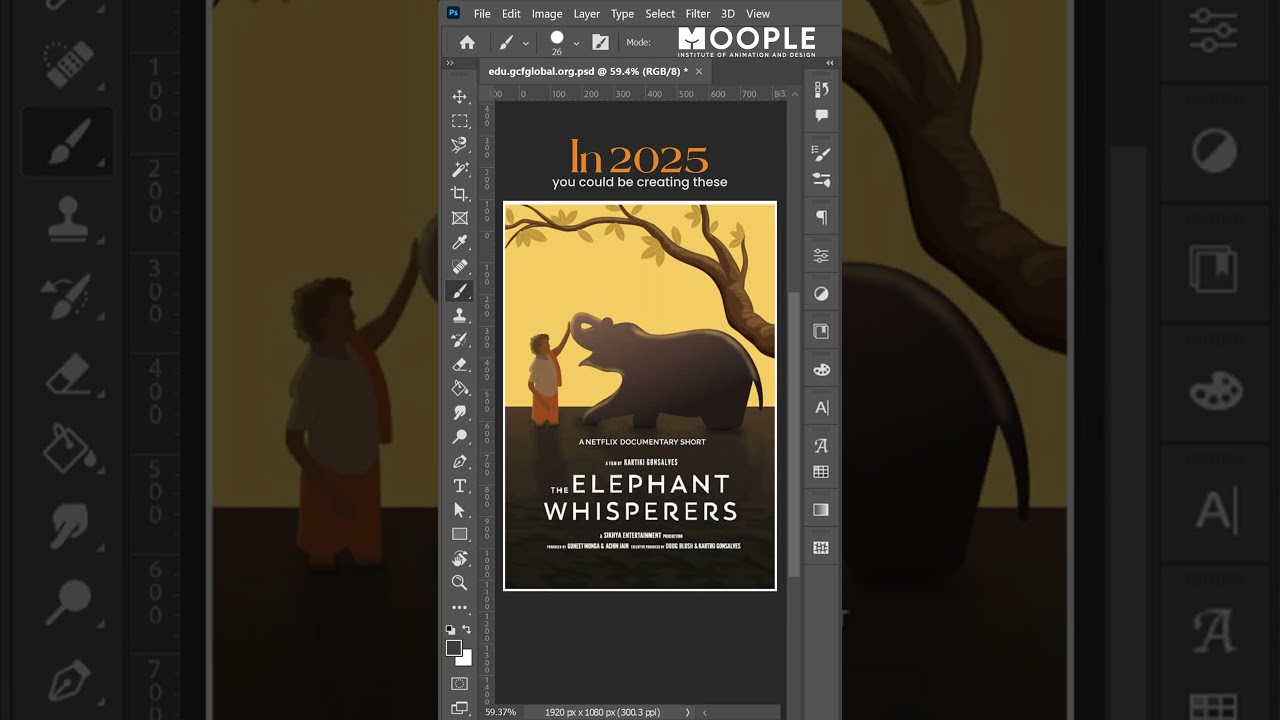Go to the Home screen icon
1280x720 pixels.
(467, 42)
